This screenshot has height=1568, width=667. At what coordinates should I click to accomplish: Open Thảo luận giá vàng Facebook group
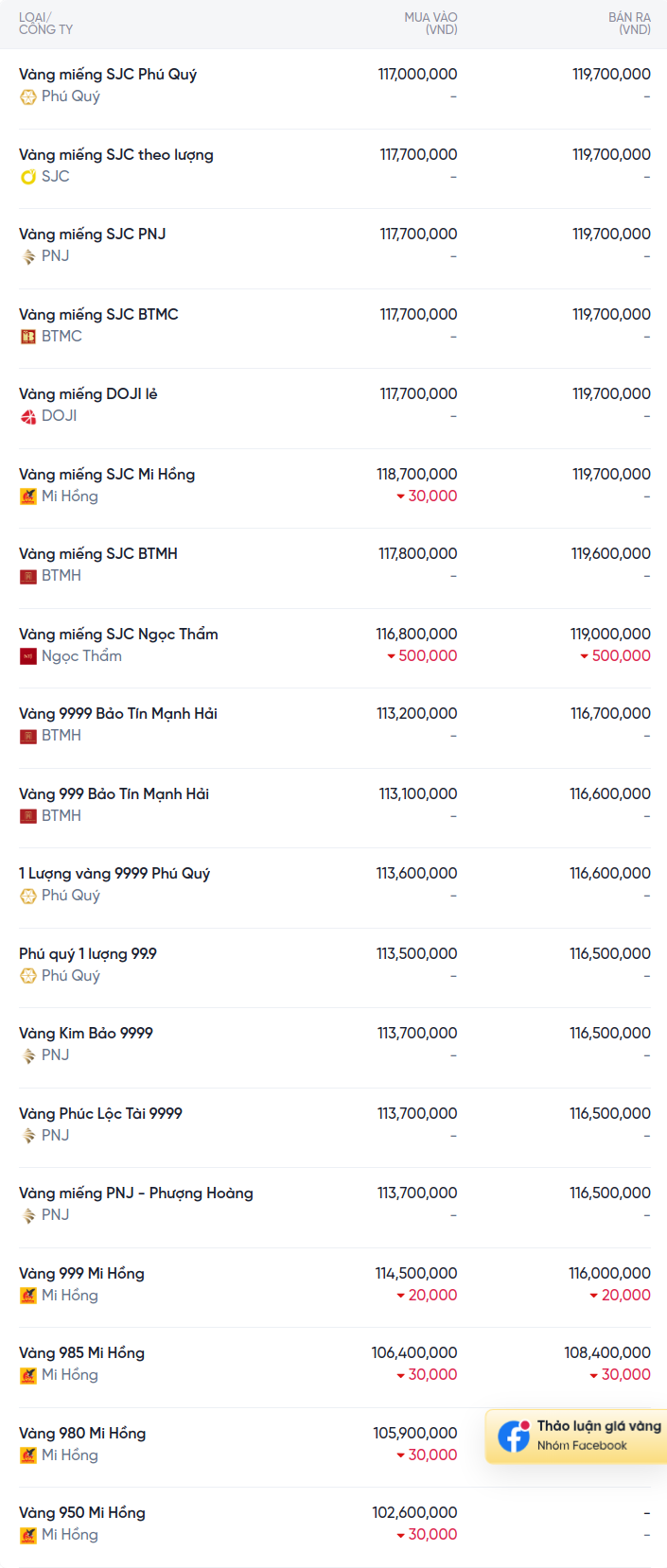point(598,1426)
